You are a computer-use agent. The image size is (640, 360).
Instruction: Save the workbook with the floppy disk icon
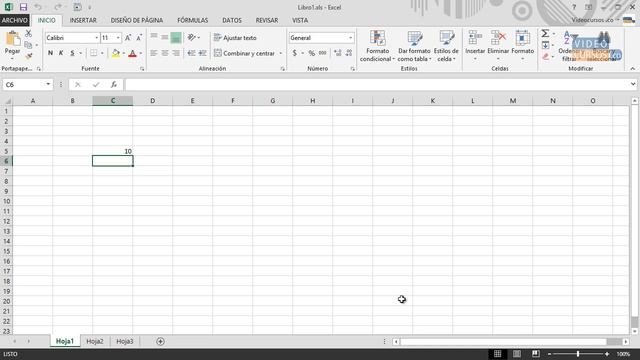tap(23, 7)
